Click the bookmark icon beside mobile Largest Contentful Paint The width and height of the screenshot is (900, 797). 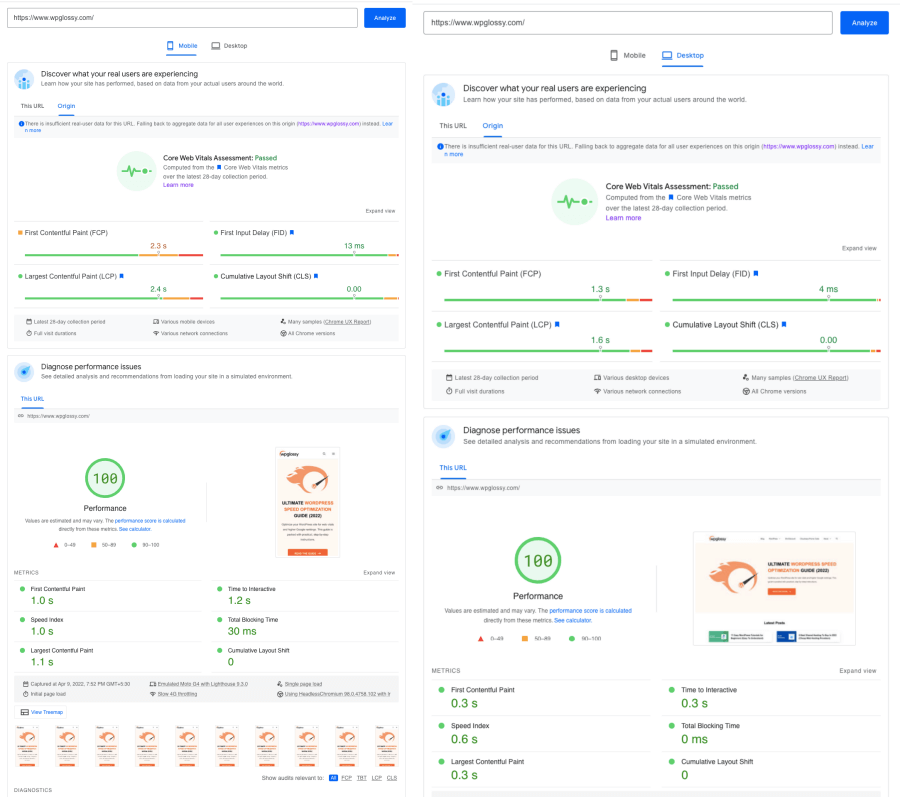point(121,276)
